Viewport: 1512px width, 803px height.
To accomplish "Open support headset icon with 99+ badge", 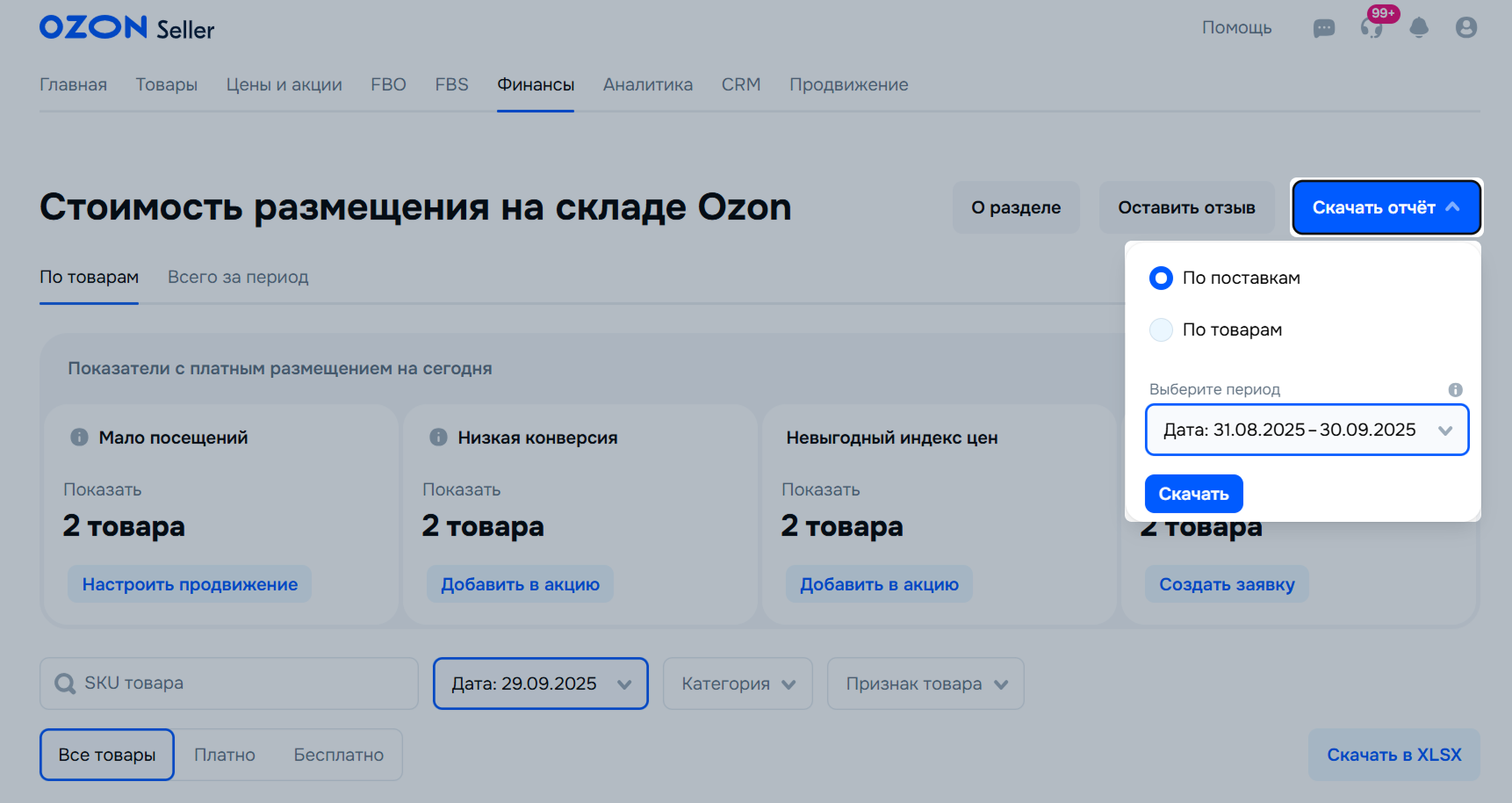I will (1372, 28).
